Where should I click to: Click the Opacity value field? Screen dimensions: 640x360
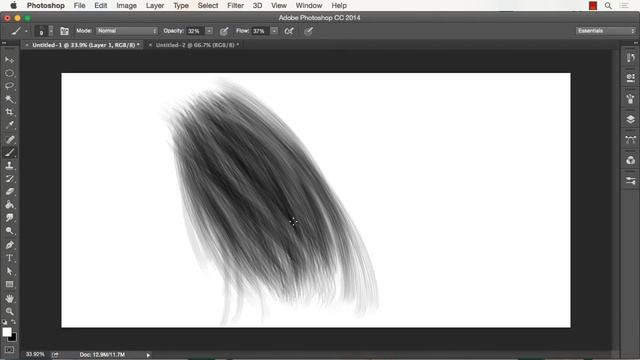[x=195, y=31]
